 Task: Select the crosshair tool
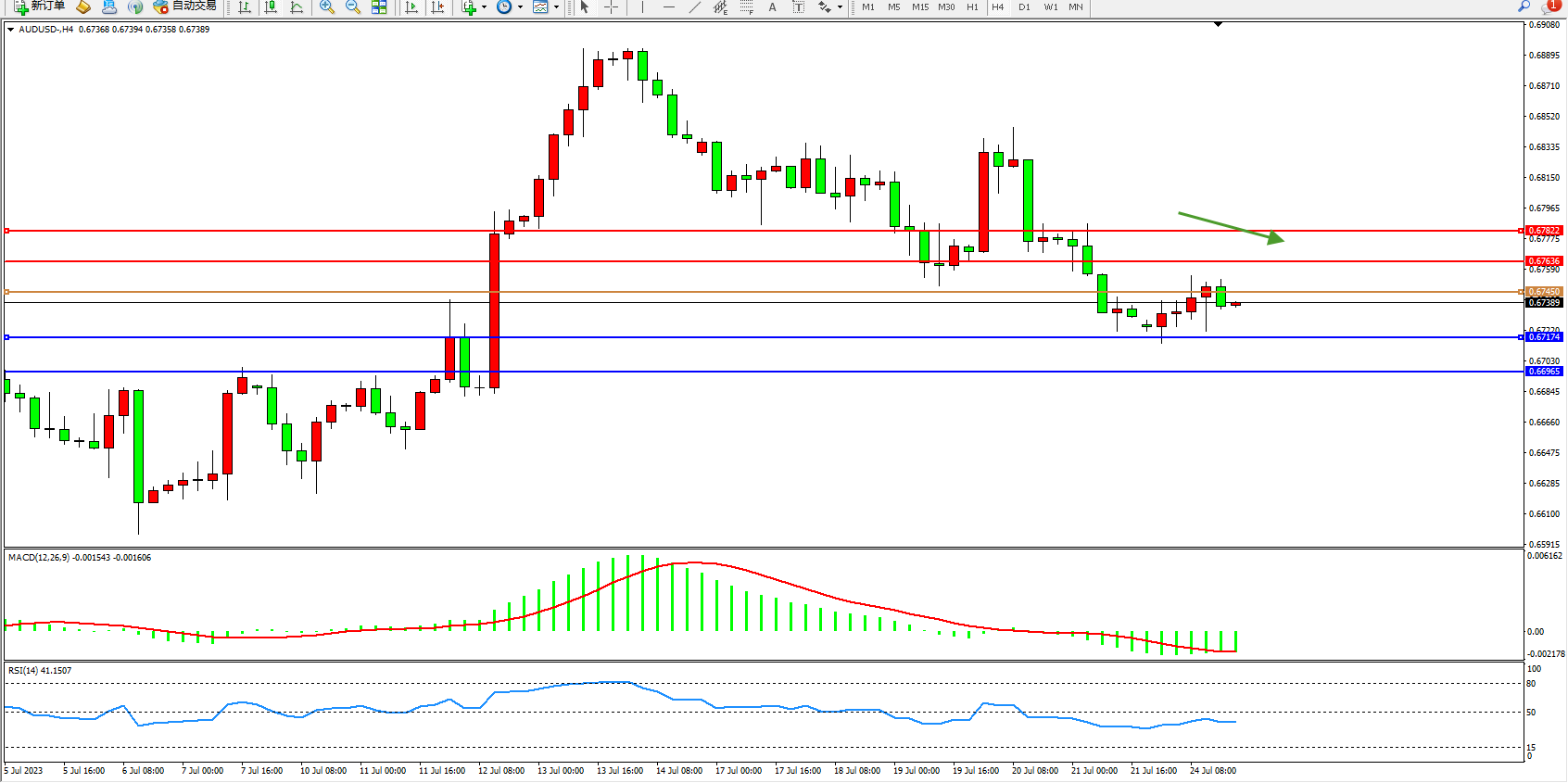coord(611,7)
